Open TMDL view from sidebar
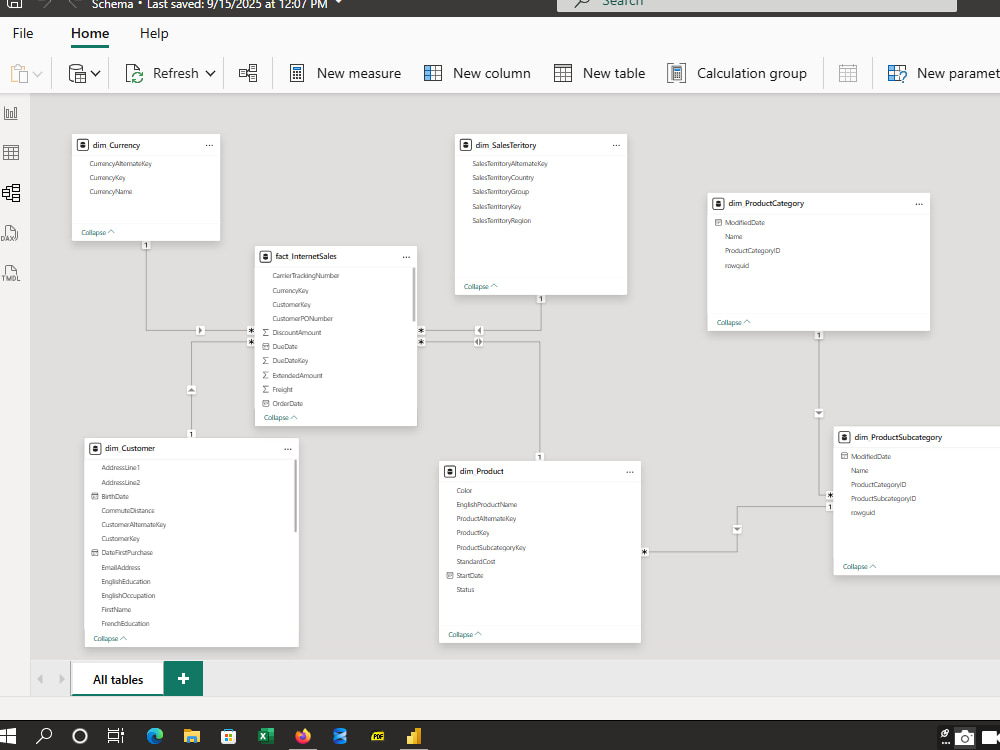1000x750 pixels. point(11,273)
